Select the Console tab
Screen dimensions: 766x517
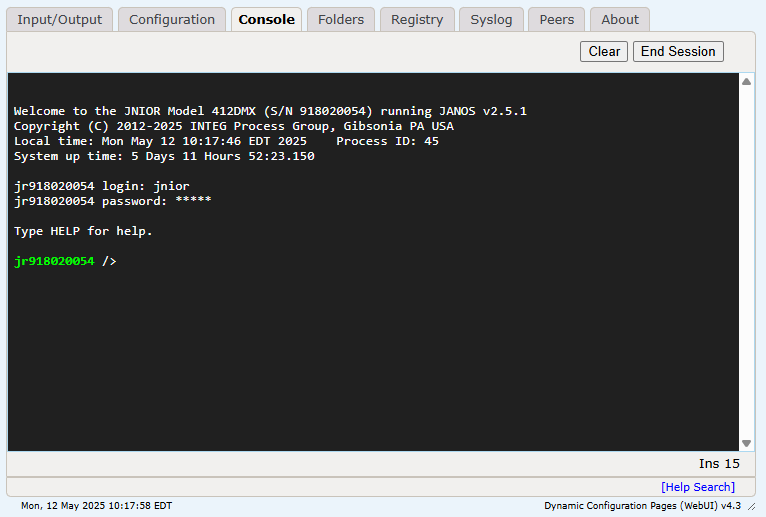266,19
